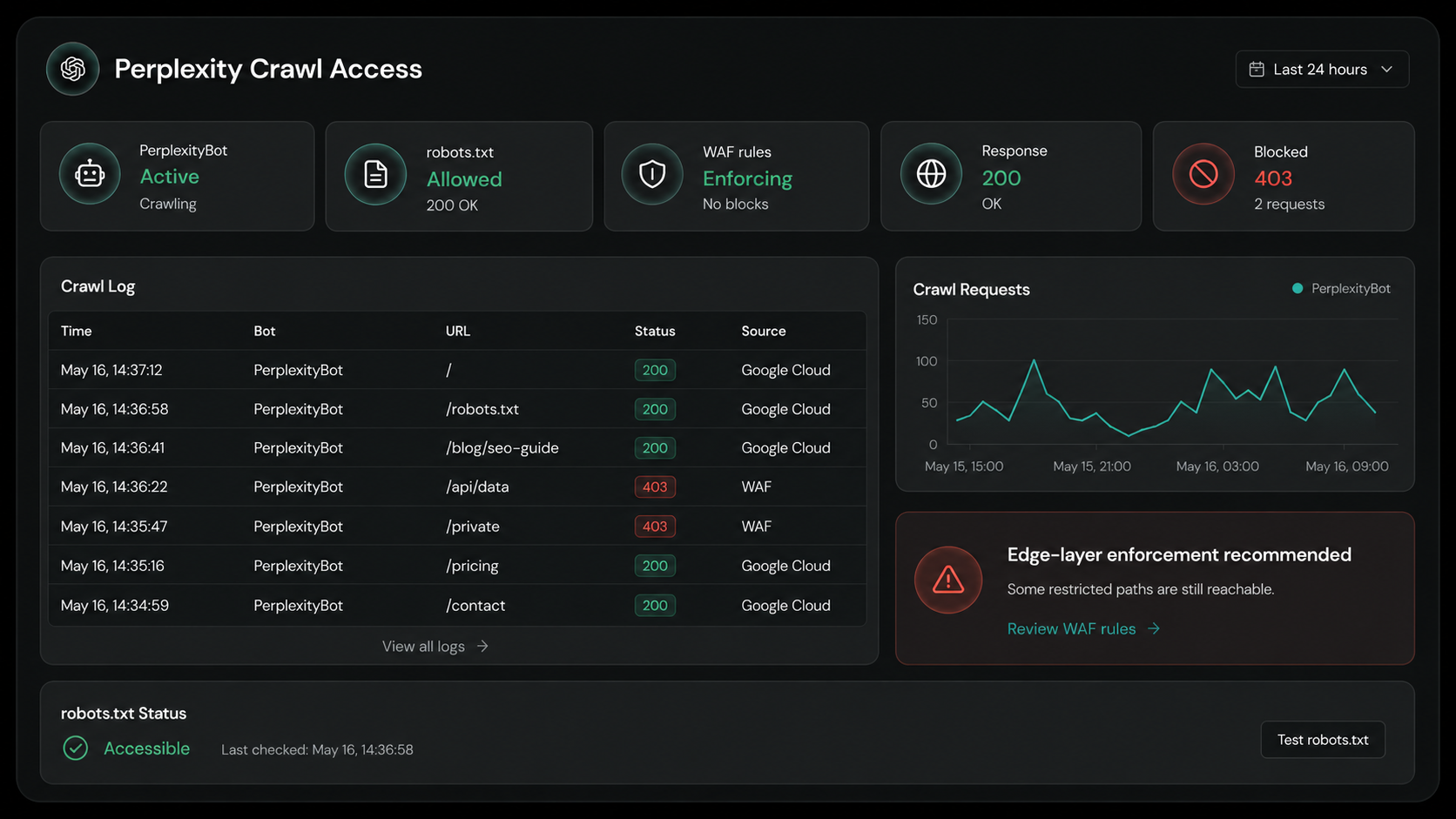Click the /robots.txt URL cell
The height and width of the screenshot is (819, 1456).
point(482,409)
